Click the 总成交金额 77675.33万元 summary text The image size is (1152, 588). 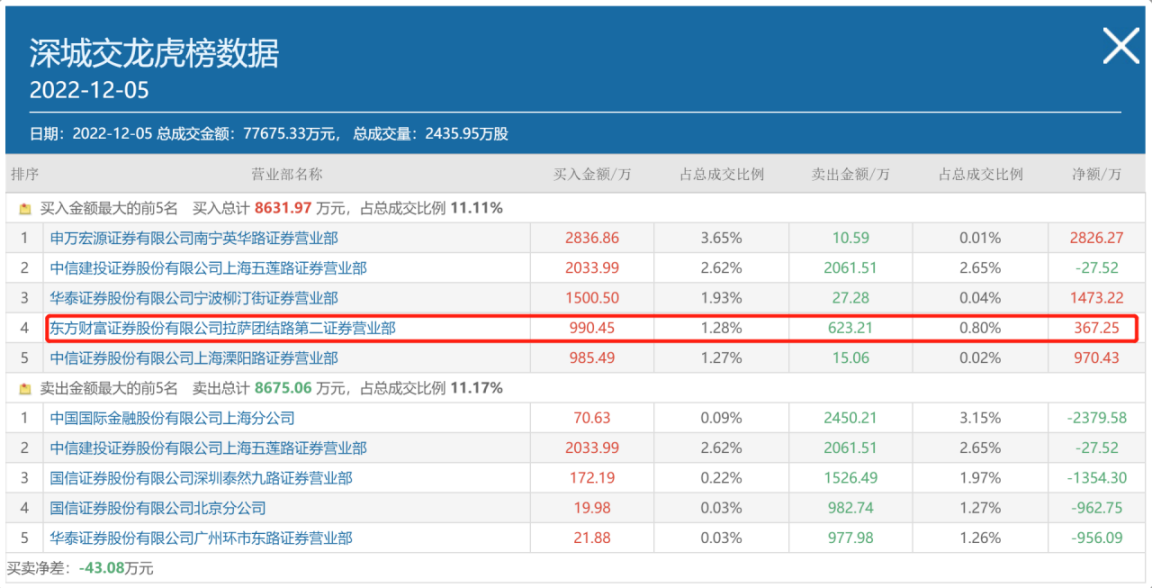(x=249, y=134)
